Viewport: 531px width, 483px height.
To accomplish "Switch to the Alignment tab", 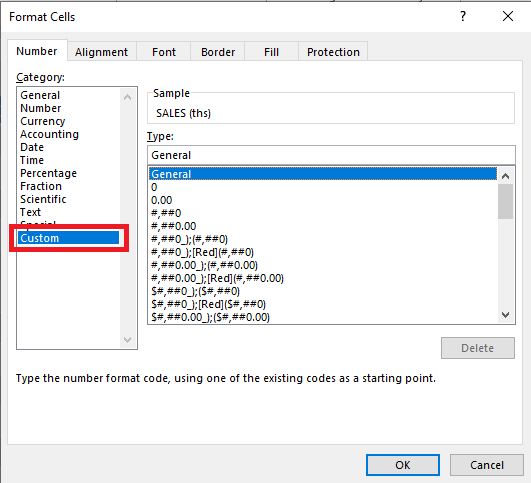I will [101, 52].
